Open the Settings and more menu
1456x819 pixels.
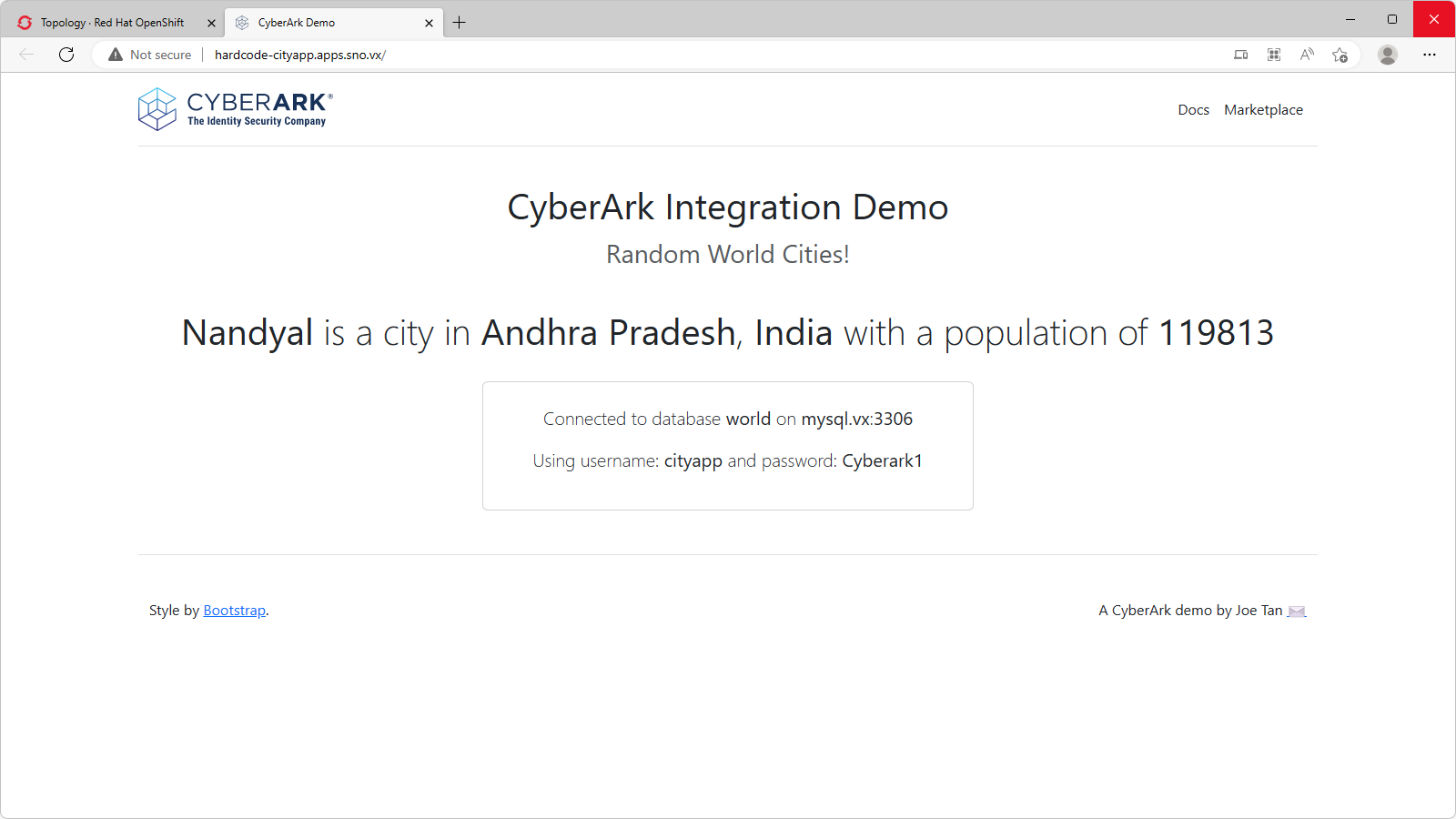click(1430, 55)
